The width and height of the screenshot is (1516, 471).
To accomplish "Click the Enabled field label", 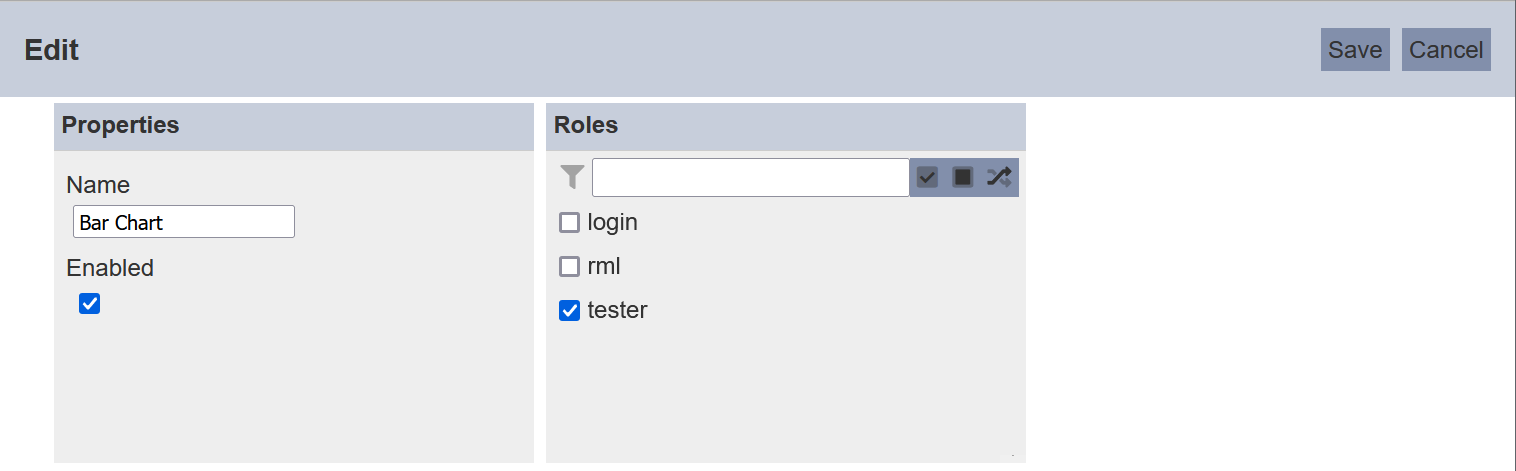I will 110,268.
